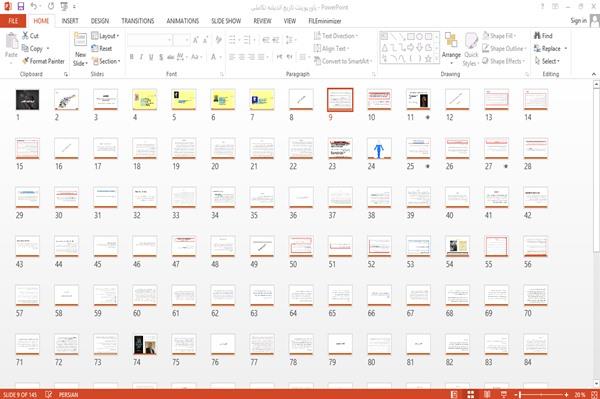Toggle Underline formatting
Viewport: 600px width, 399px height.
point(151,57)
